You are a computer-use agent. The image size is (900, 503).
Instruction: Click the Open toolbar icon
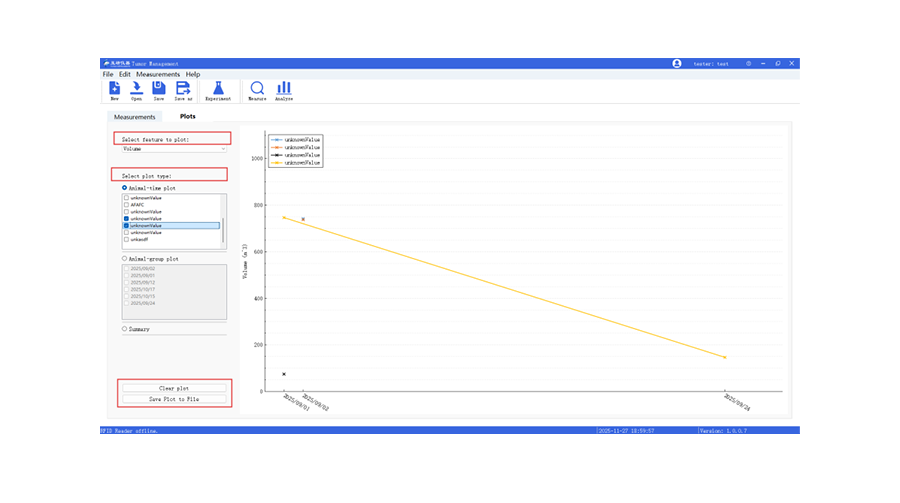(136, 89)
